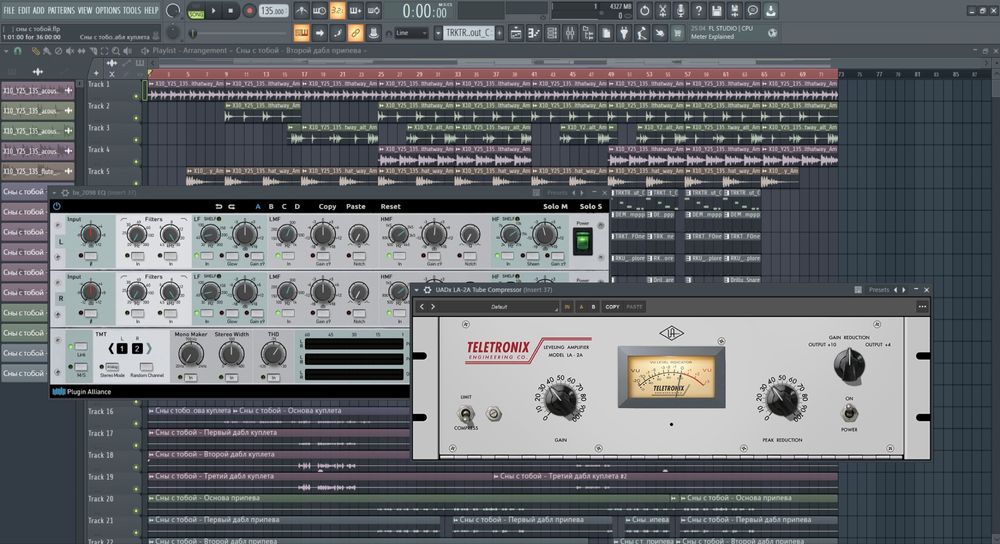The width and height of the screenshot is (1000, 544).
Task: Open LA-2A plugin window dropdown arrow
Action: click(417, 290)
